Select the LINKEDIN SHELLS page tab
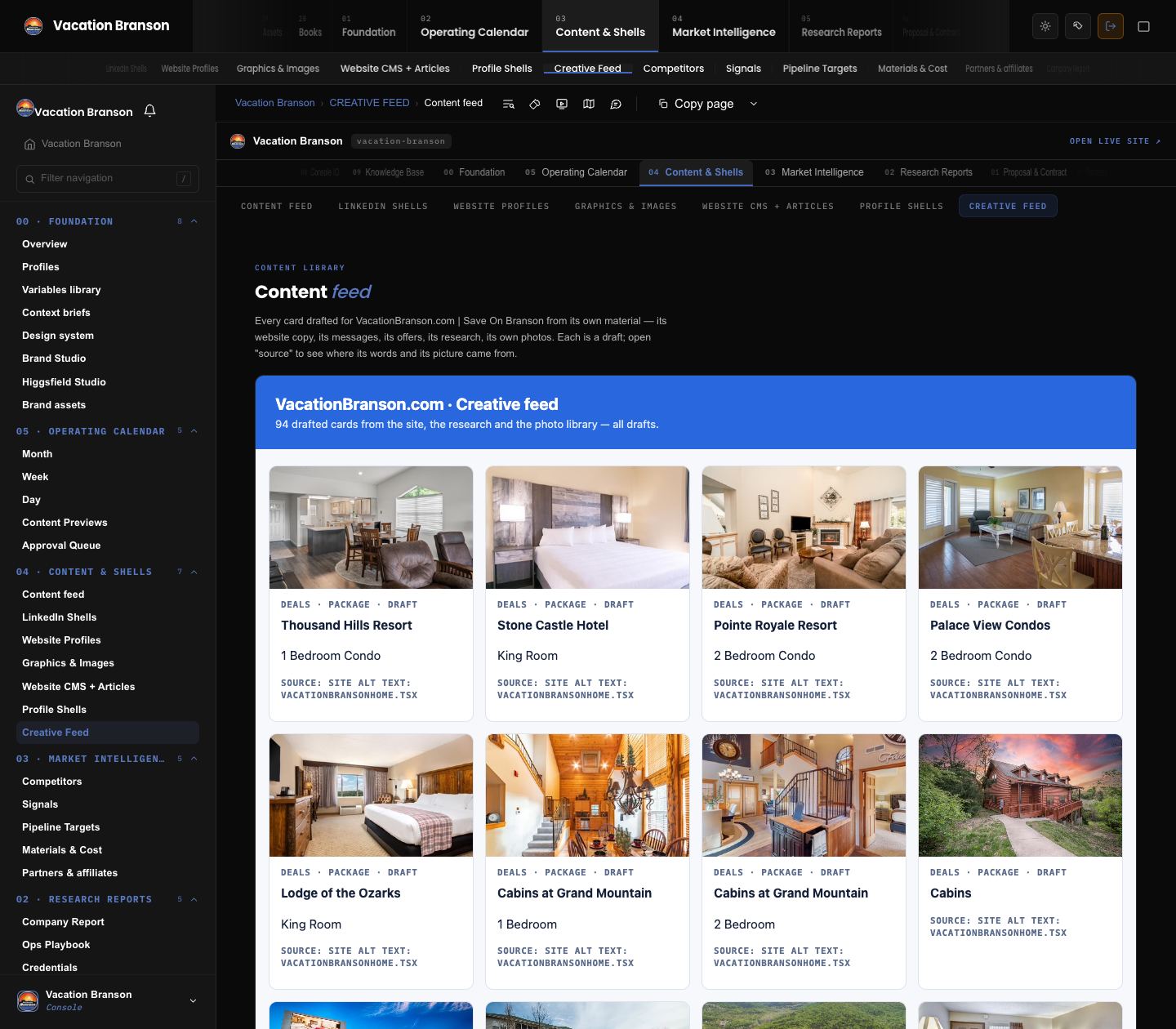 click(x=383, y=207)
